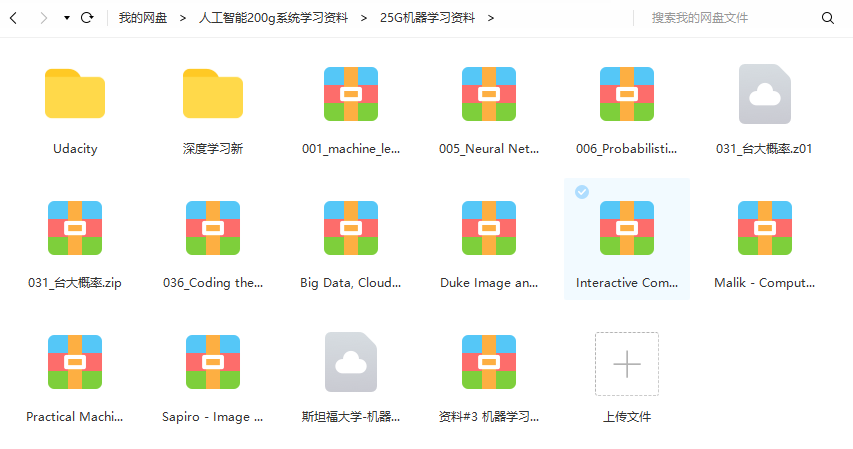Image resolution: width=853 pixels, height=449 pixels.
Task: Open the Udacity folder icon
Action: point(75,94)
